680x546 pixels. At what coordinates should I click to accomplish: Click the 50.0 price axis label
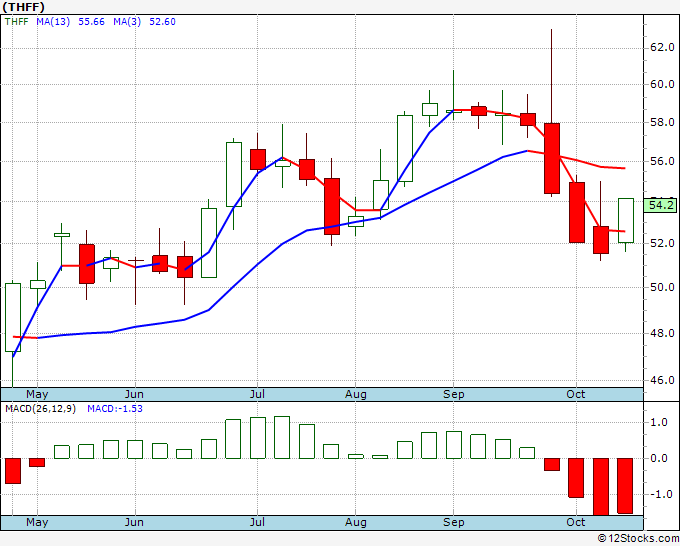point(662,287)
